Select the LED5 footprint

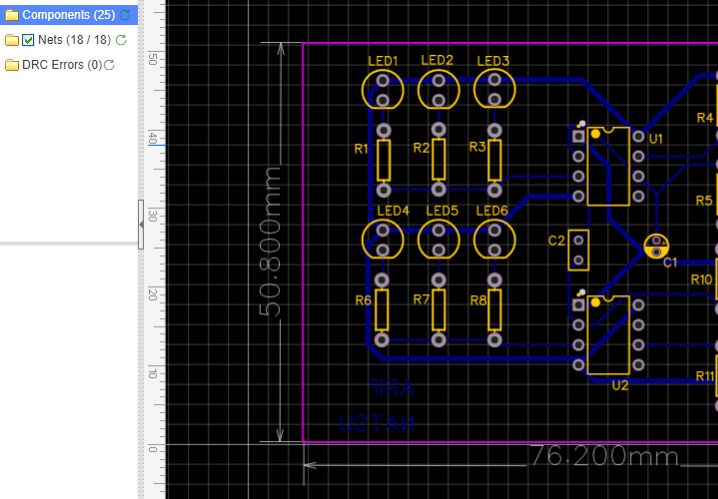[438, 240]
